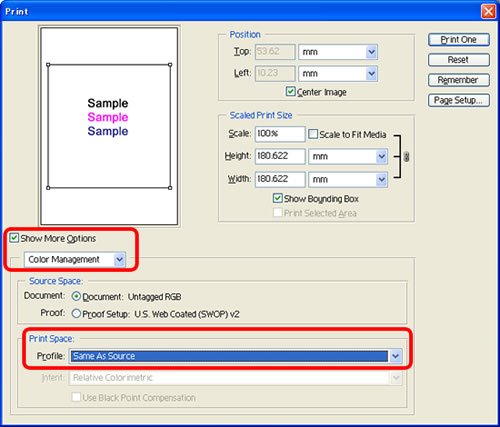This screenshot has height=427, width=500.
Task: Open the Top position units dropdown
Action: tap(338, 52)
